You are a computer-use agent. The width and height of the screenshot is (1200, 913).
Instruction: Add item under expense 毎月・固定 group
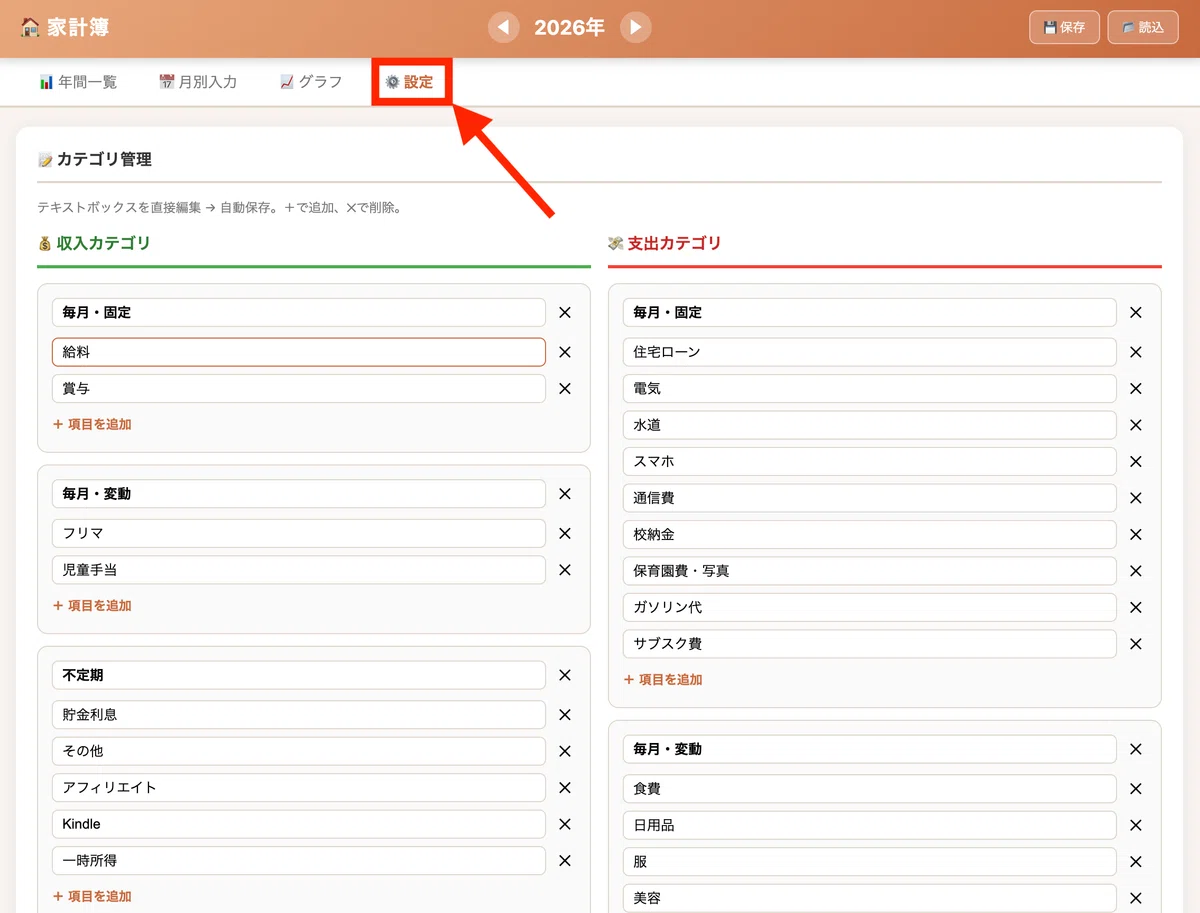[x=663, y=679]
